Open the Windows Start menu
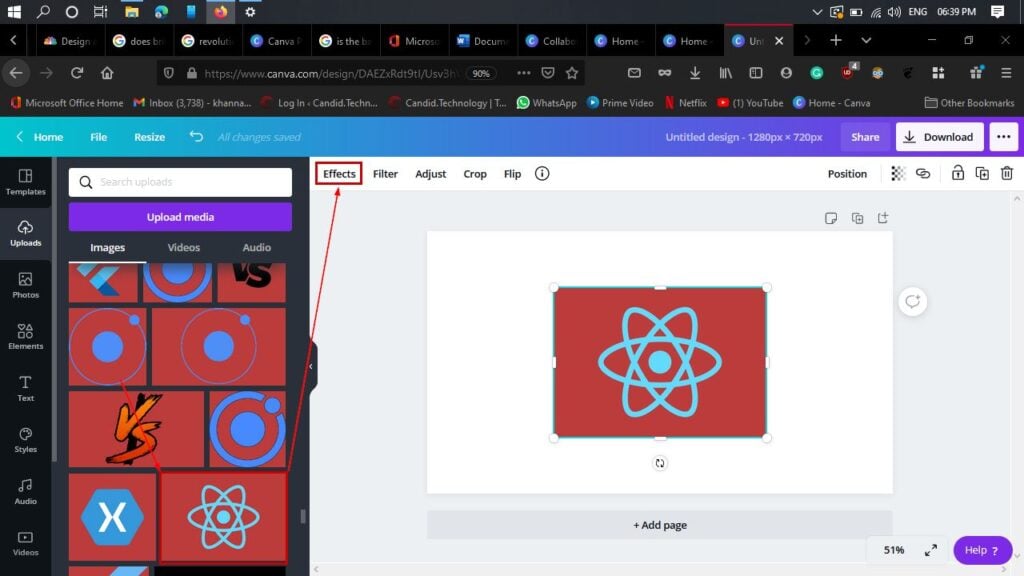 click(x=14, y=12)
